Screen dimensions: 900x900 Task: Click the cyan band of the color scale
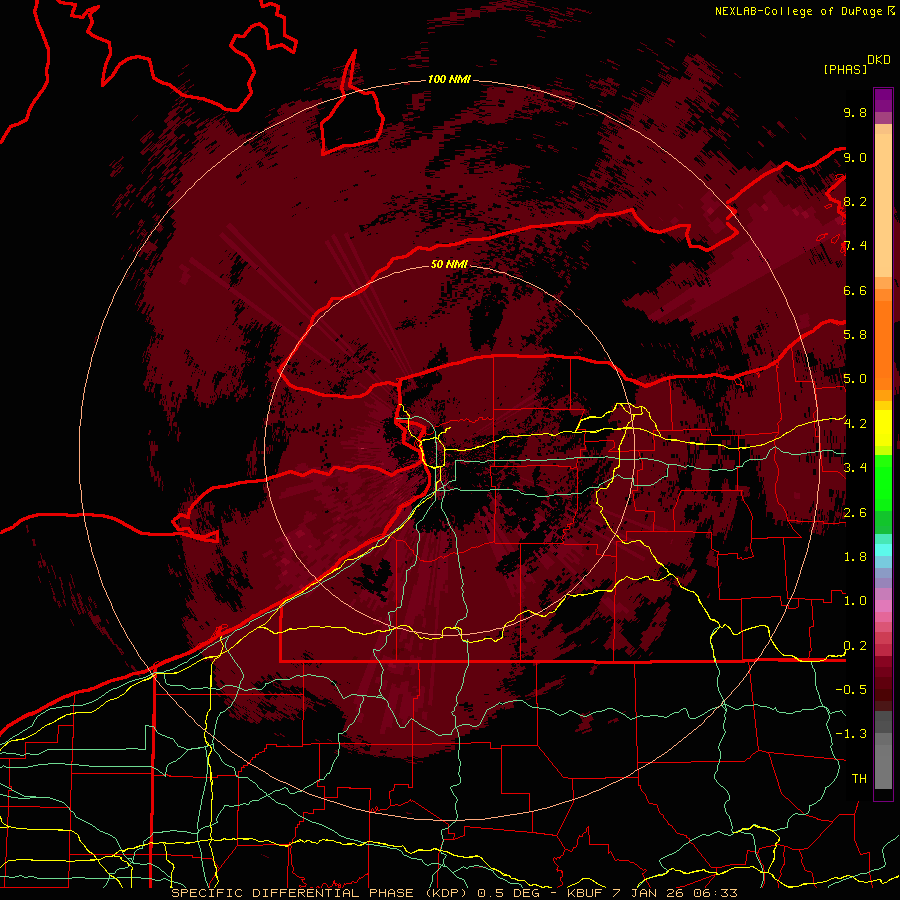tap(883, 550)
